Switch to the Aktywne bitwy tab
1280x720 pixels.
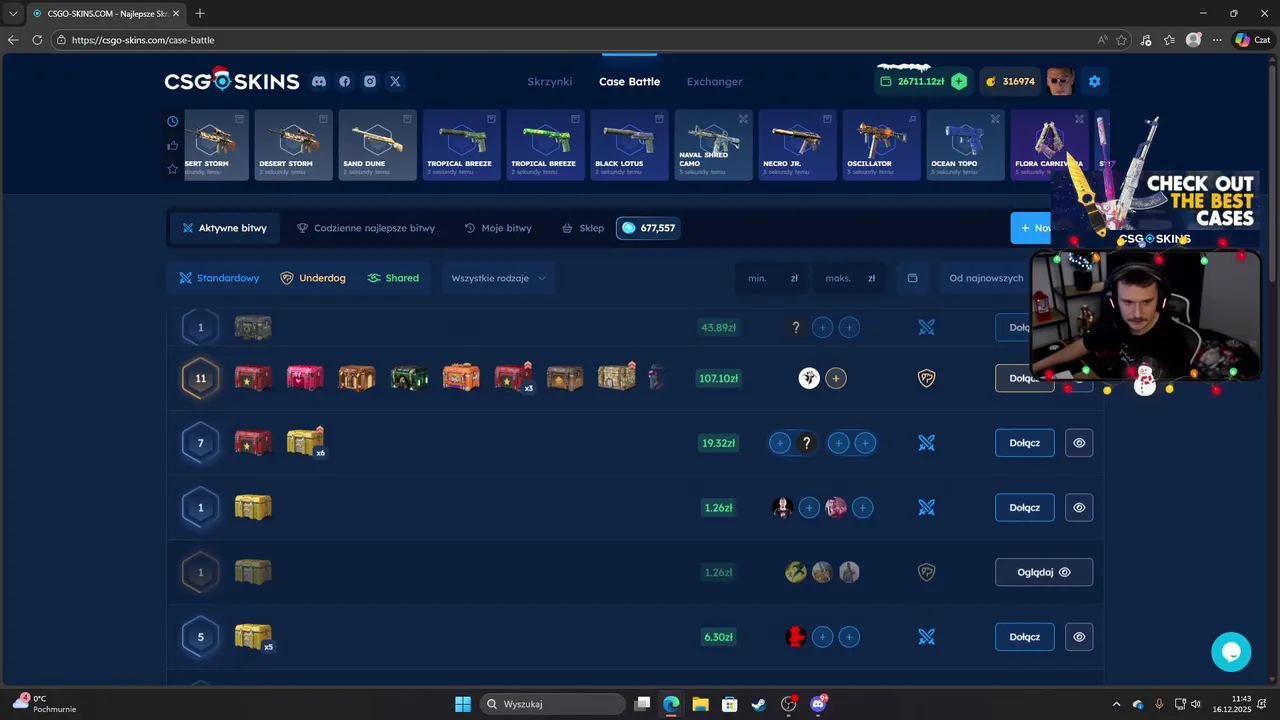[224, 228]
